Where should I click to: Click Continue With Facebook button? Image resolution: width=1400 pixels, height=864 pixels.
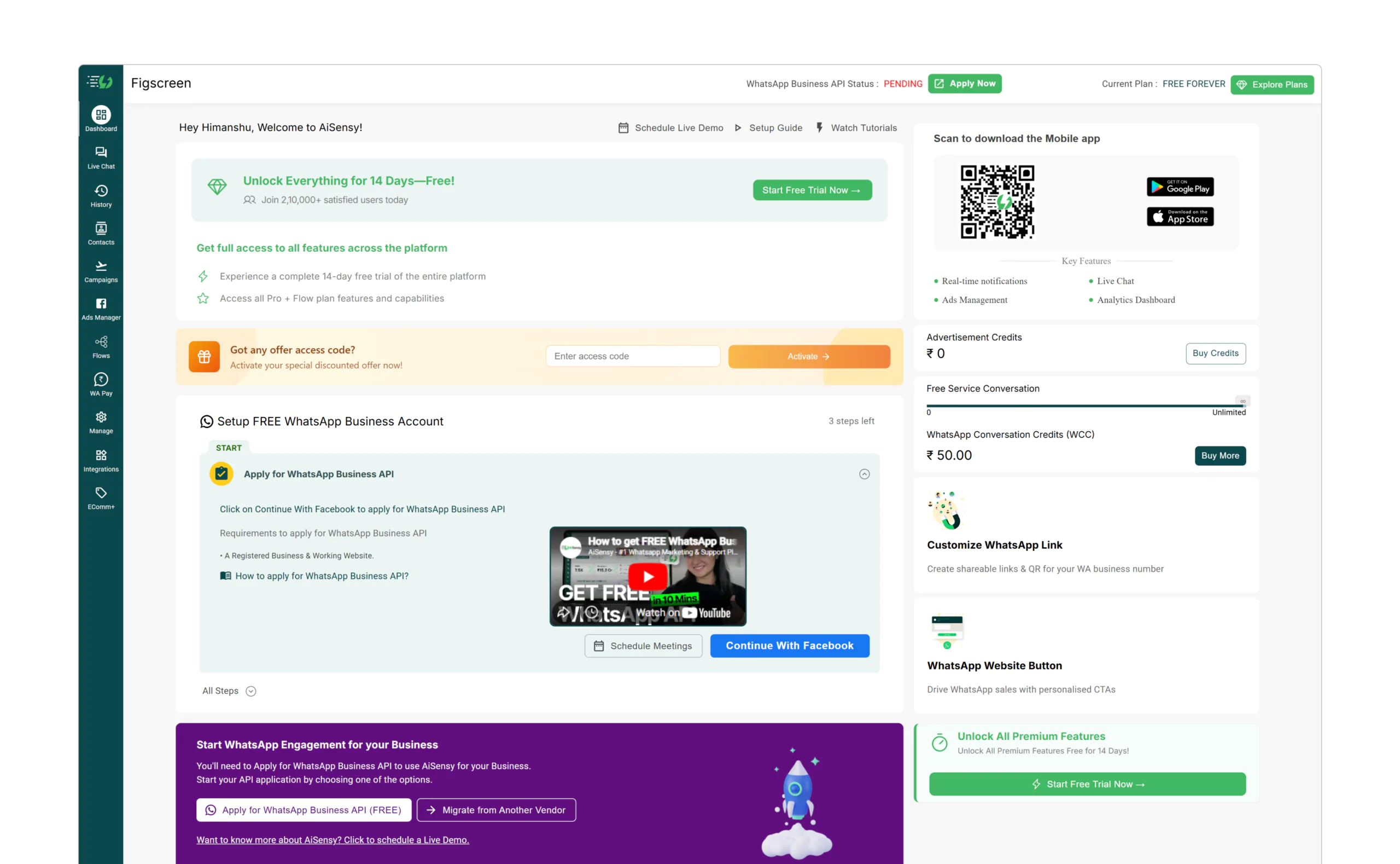point(789,646)
